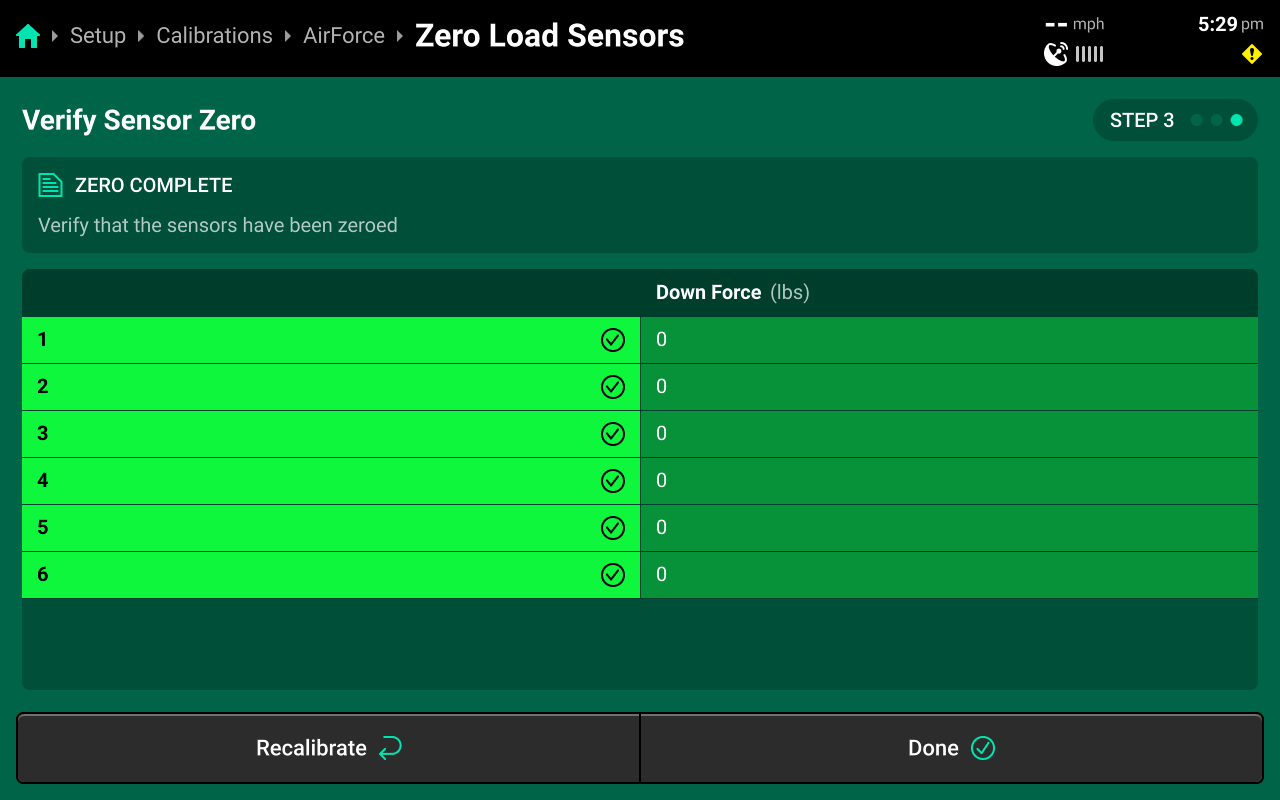Click the GPS satellite signal icon
The image size is (1280, 800).
point(1056,54)
